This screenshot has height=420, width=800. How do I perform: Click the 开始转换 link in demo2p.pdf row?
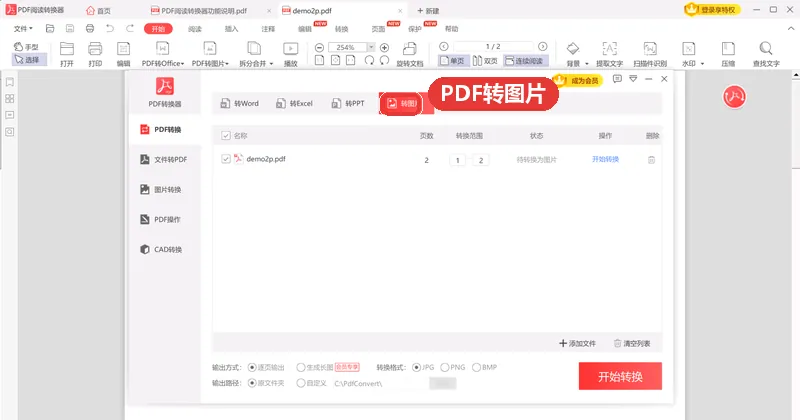pos(606,159)
